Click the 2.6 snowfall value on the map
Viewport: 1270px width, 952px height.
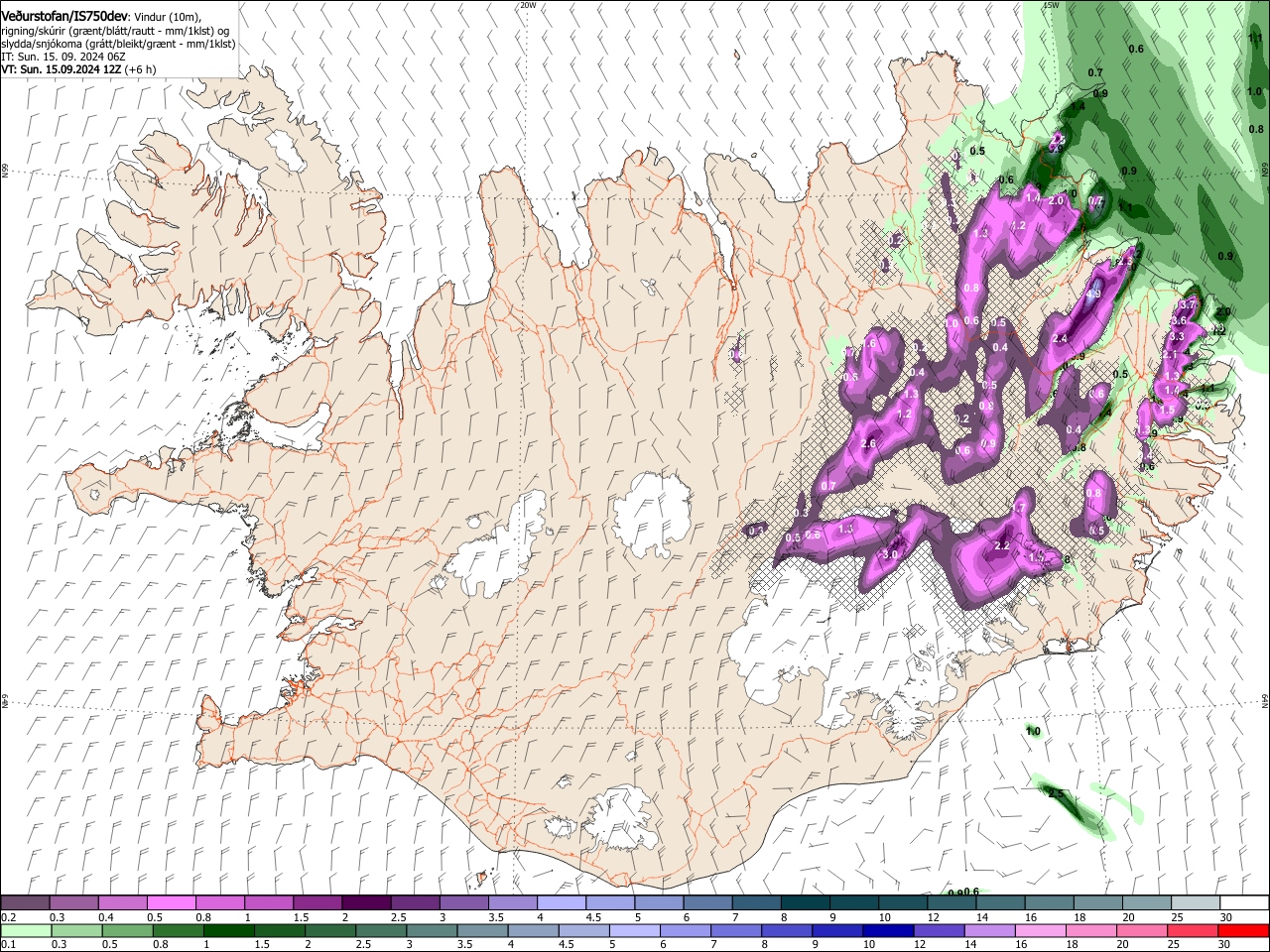pos(868,443)
